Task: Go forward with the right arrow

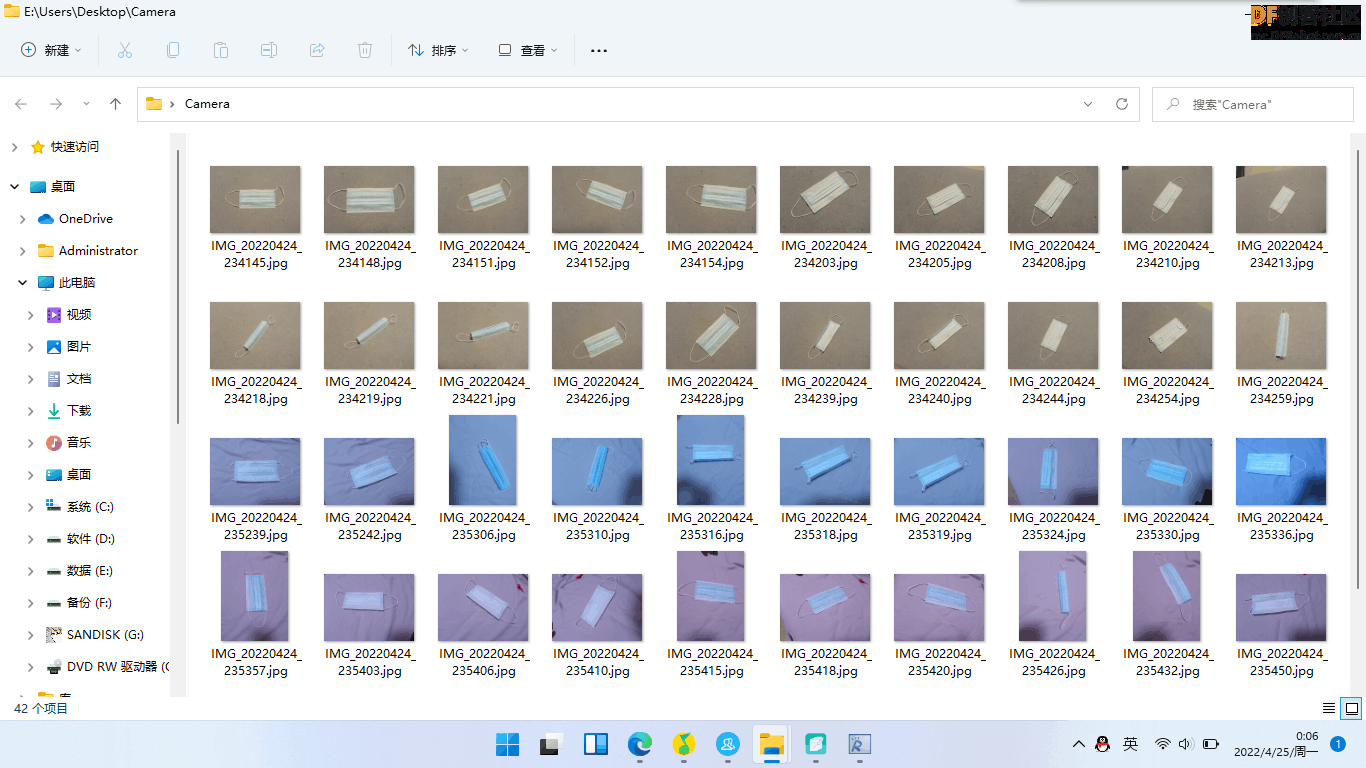Action: (56, 104)
